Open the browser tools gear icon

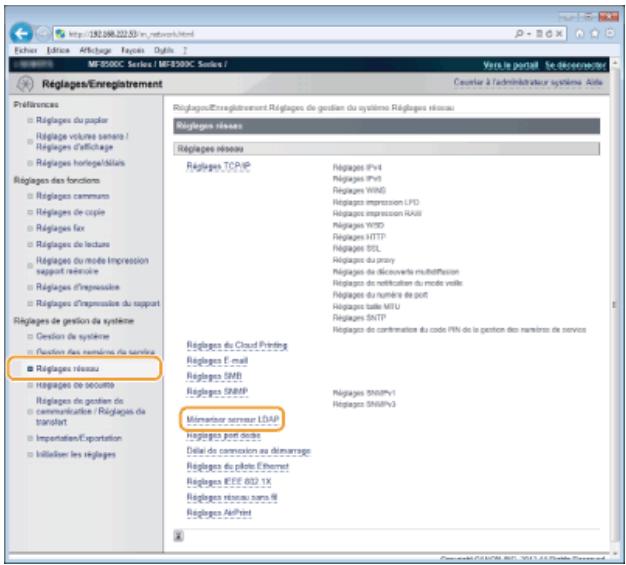(610, 34)
